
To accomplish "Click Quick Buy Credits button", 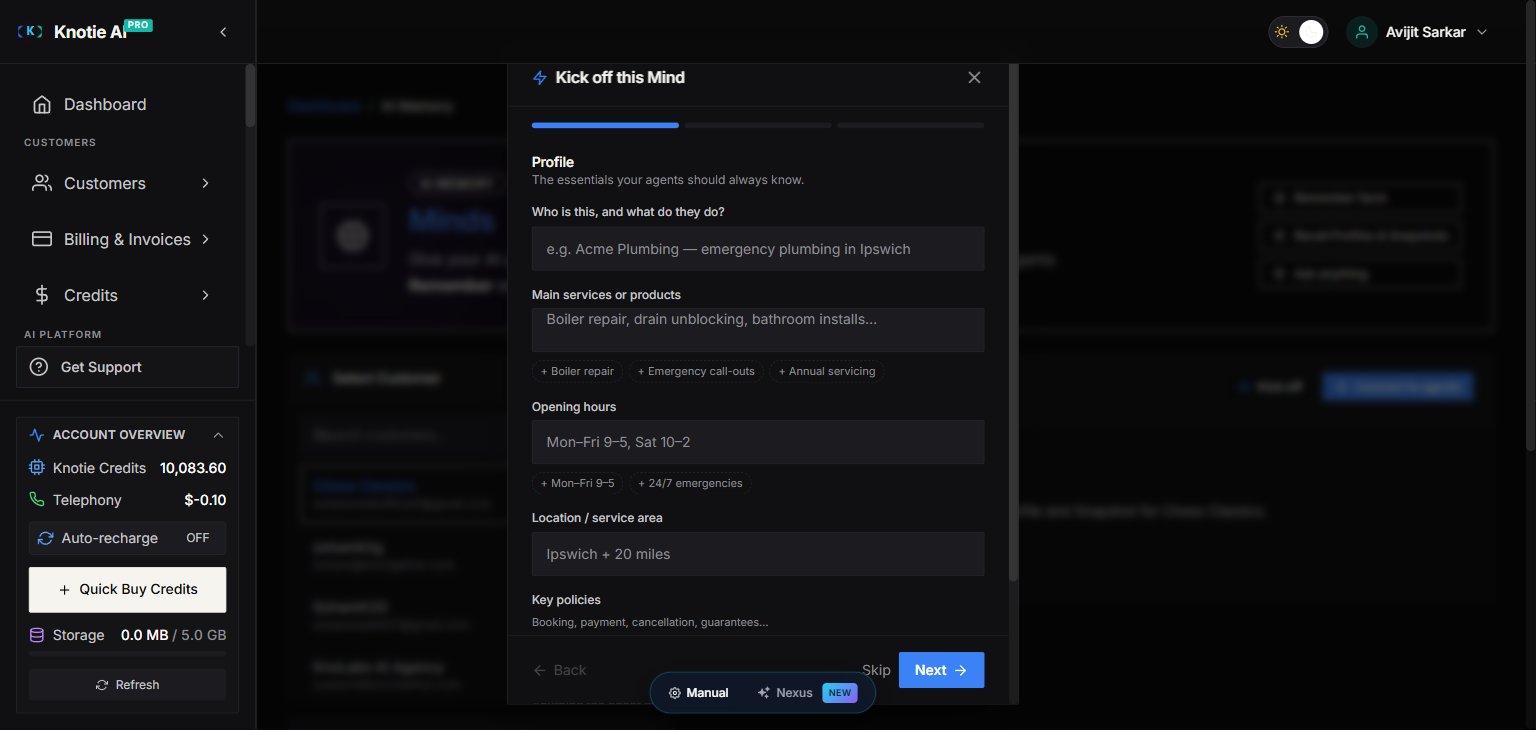I will 127,589.
